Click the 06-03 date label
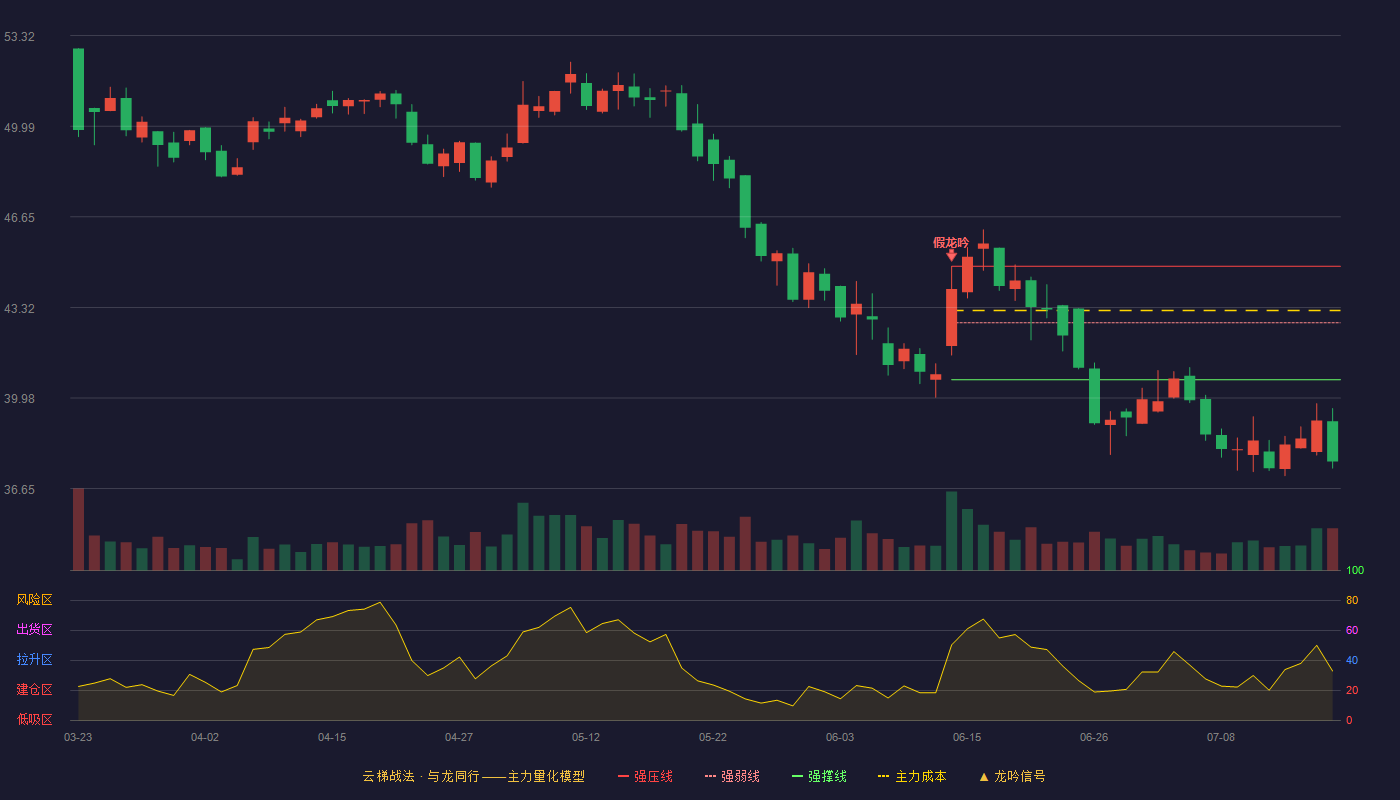The height and width of the screenshot is (800, 1400). click(840, 737)
